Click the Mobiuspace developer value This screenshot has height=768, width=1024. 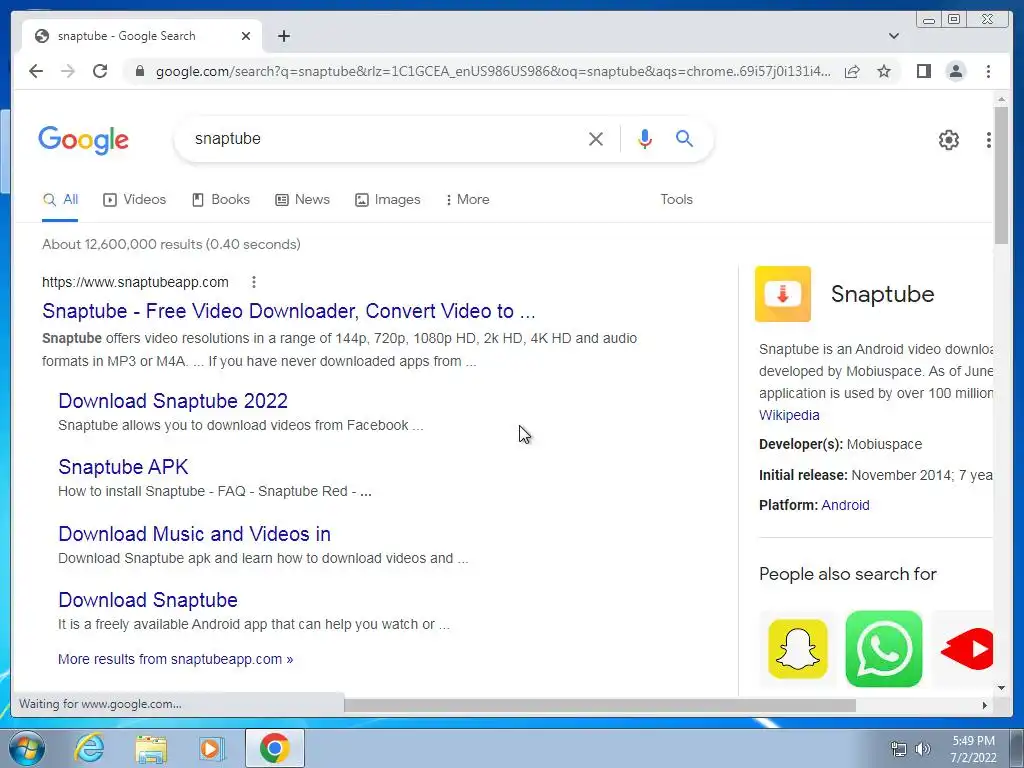[x=884, y=445]
